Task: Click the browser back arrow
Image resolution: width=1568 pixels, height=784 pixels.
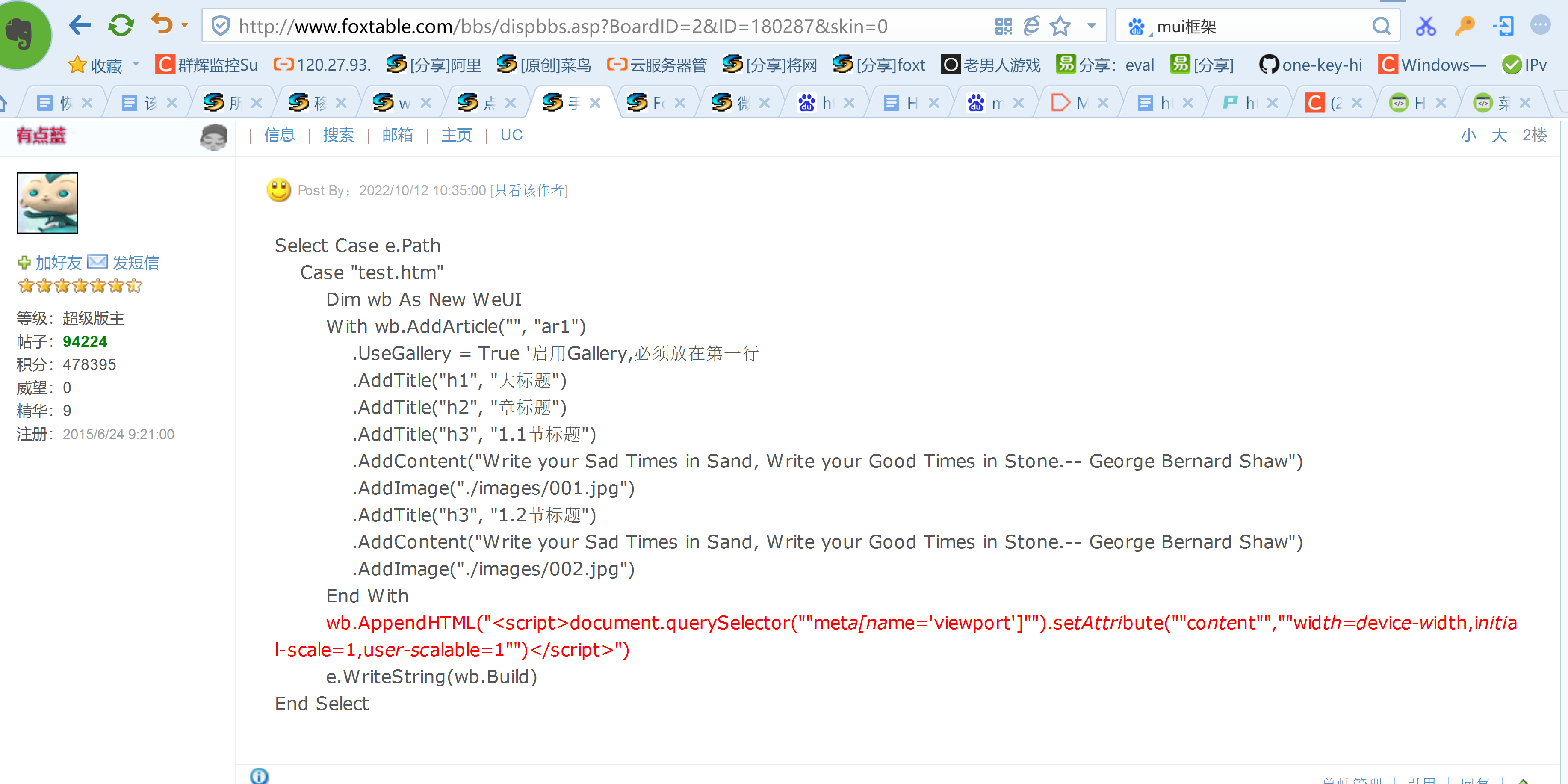Action: coord(80,26)
